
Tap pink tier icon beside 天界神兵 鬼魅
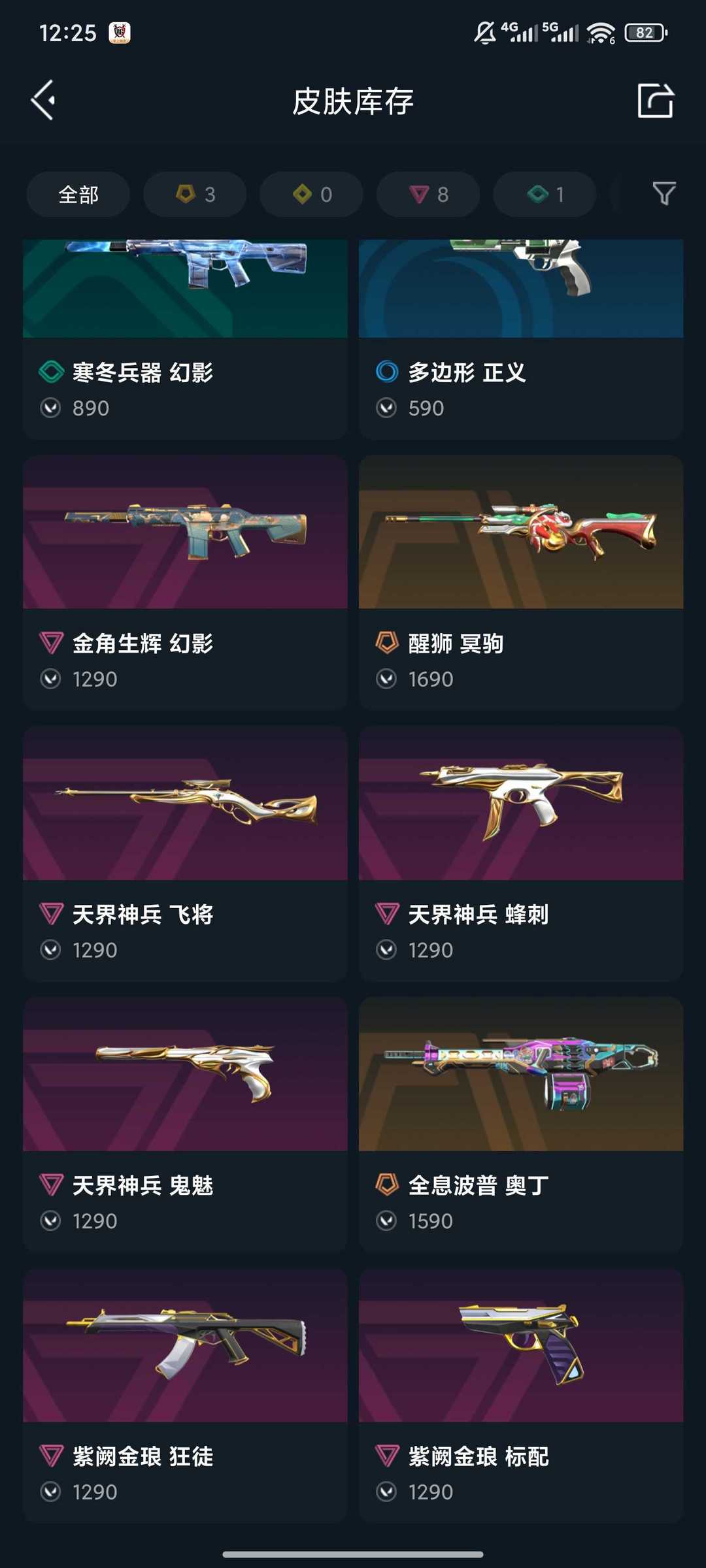[x=51, y=1184]
